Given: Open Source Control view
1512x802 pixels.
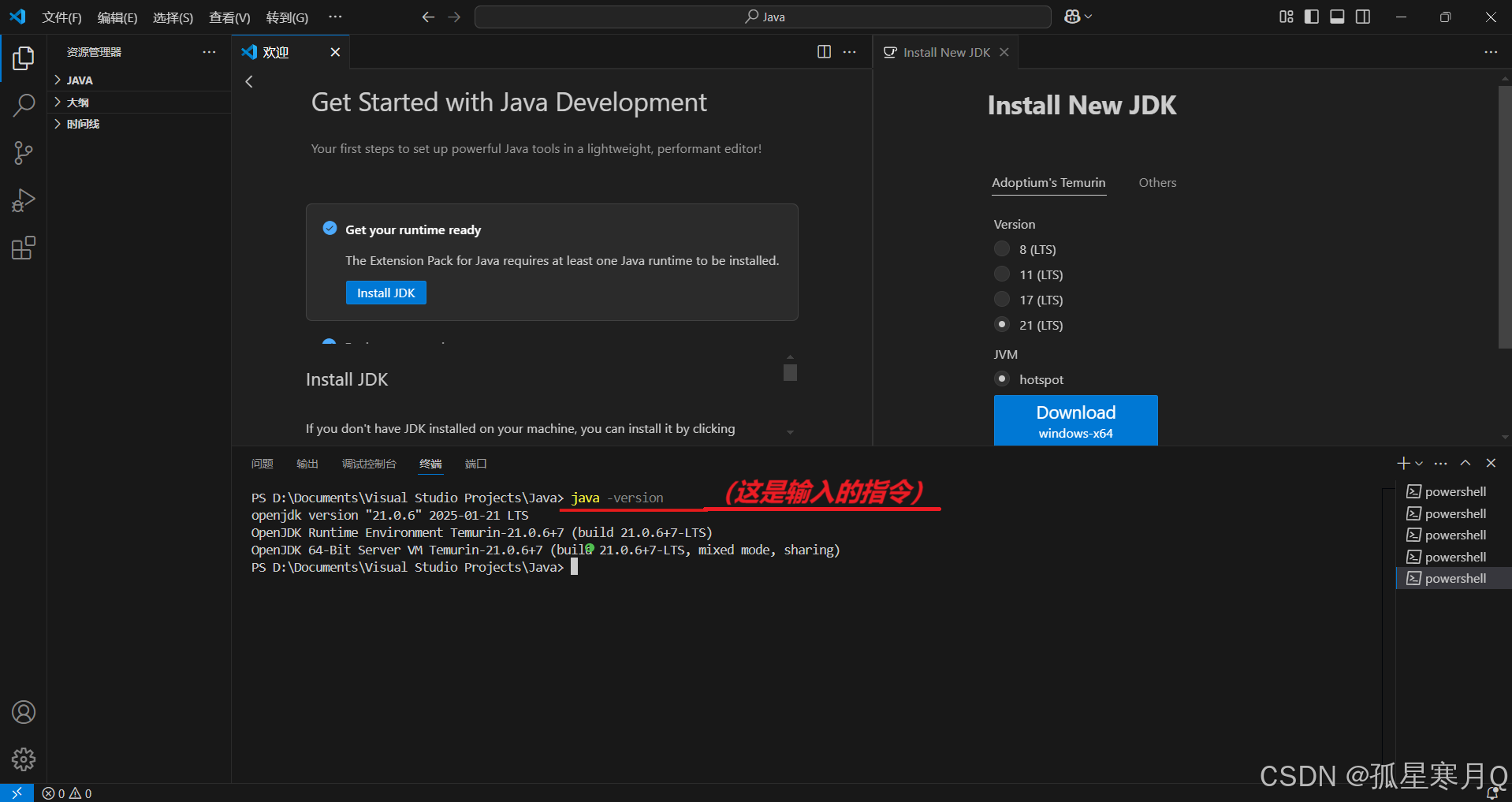Looking at the screenshot, I should click(x=24, y=153).
